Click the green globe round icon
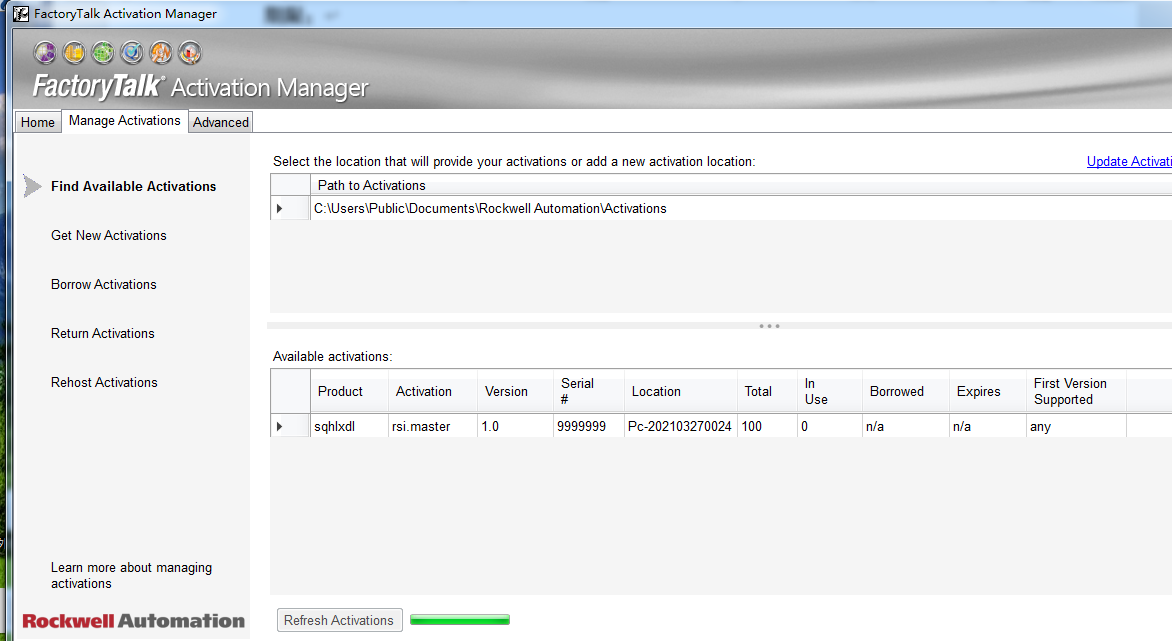 103,52
